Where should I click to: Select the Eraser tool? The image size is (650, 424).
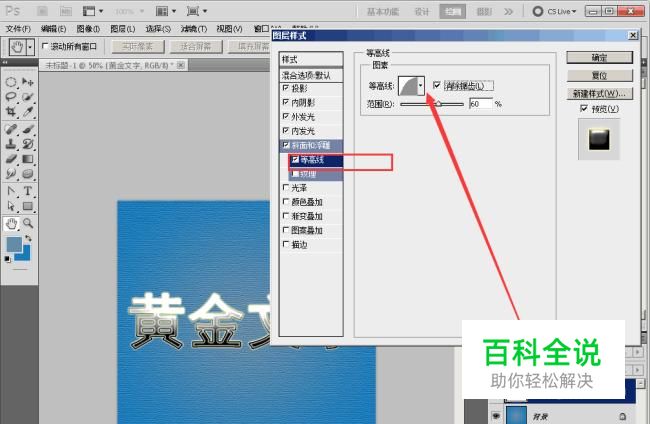(11, 159)
